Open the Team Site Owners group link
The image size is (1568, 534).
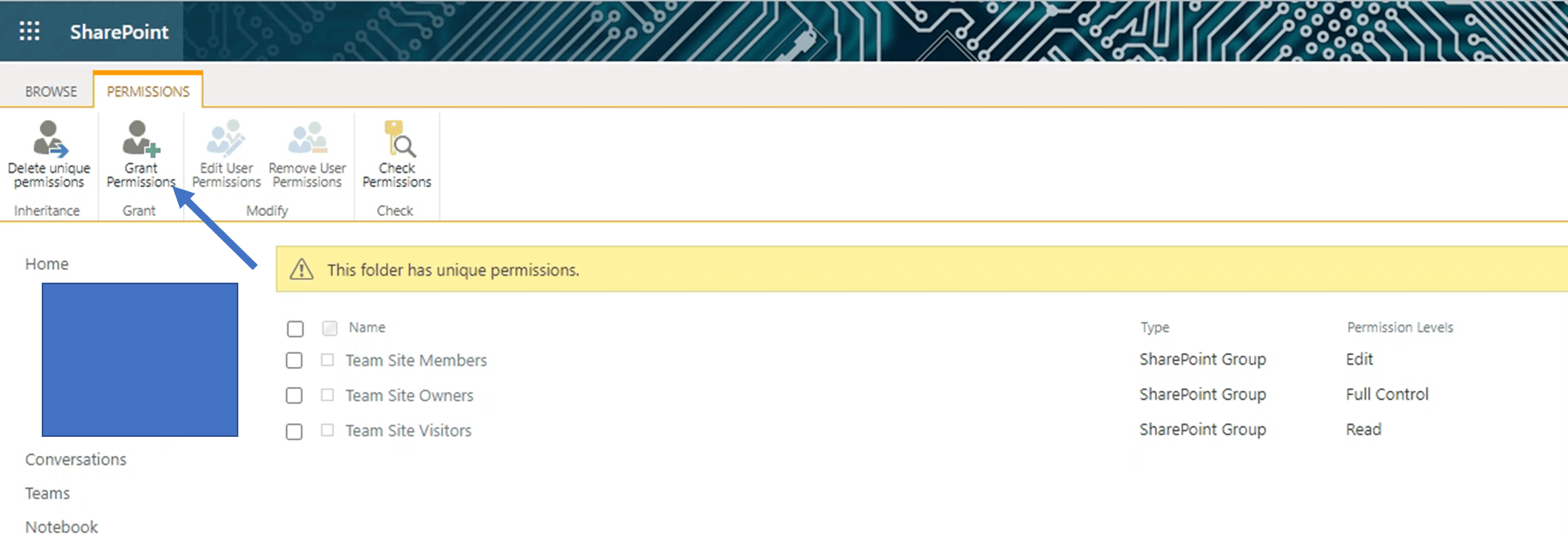(409, 395)
